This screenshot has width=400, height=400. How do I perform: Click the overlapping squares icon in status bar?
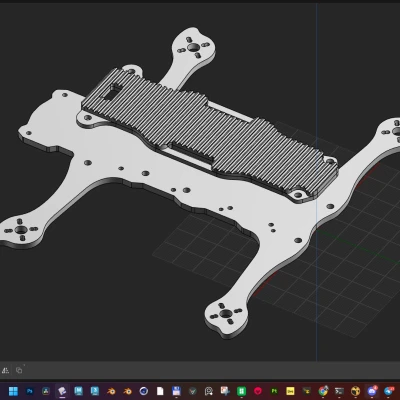coord(19,370)
